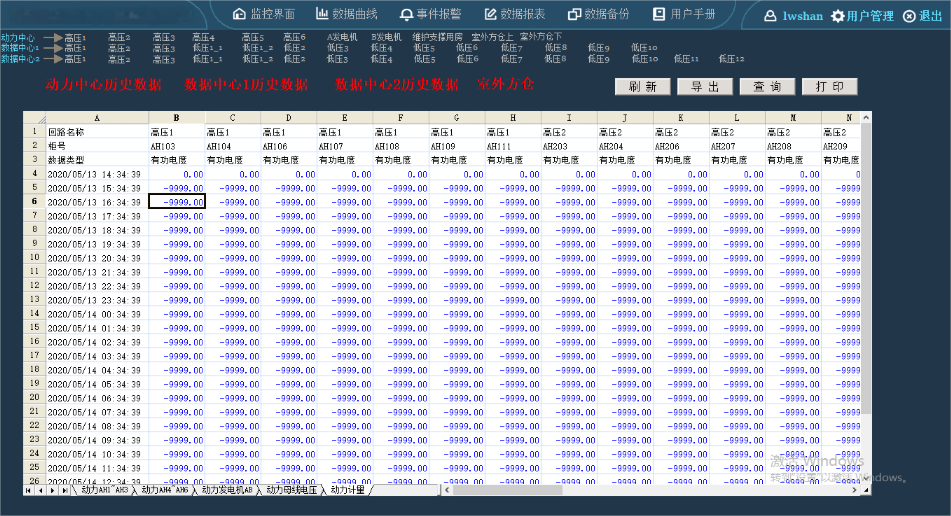Go to next sheet tab arrow
The height and width of the screenshot is (516, 951).
click(x=53, y=490)
